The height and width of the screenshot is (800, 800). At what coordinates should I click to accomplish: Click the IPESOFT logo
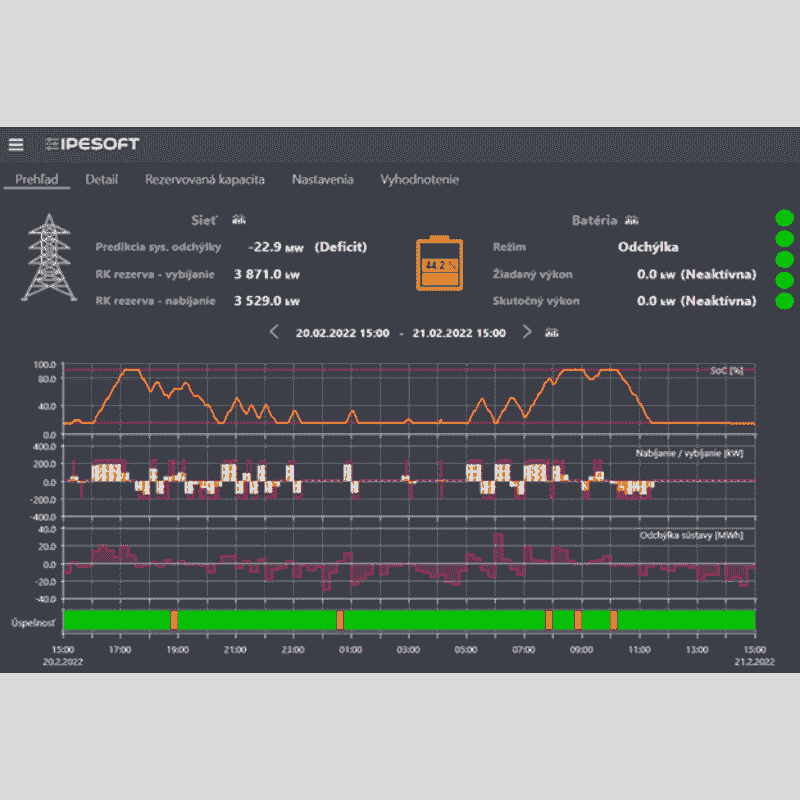click(x=92, y=144)
